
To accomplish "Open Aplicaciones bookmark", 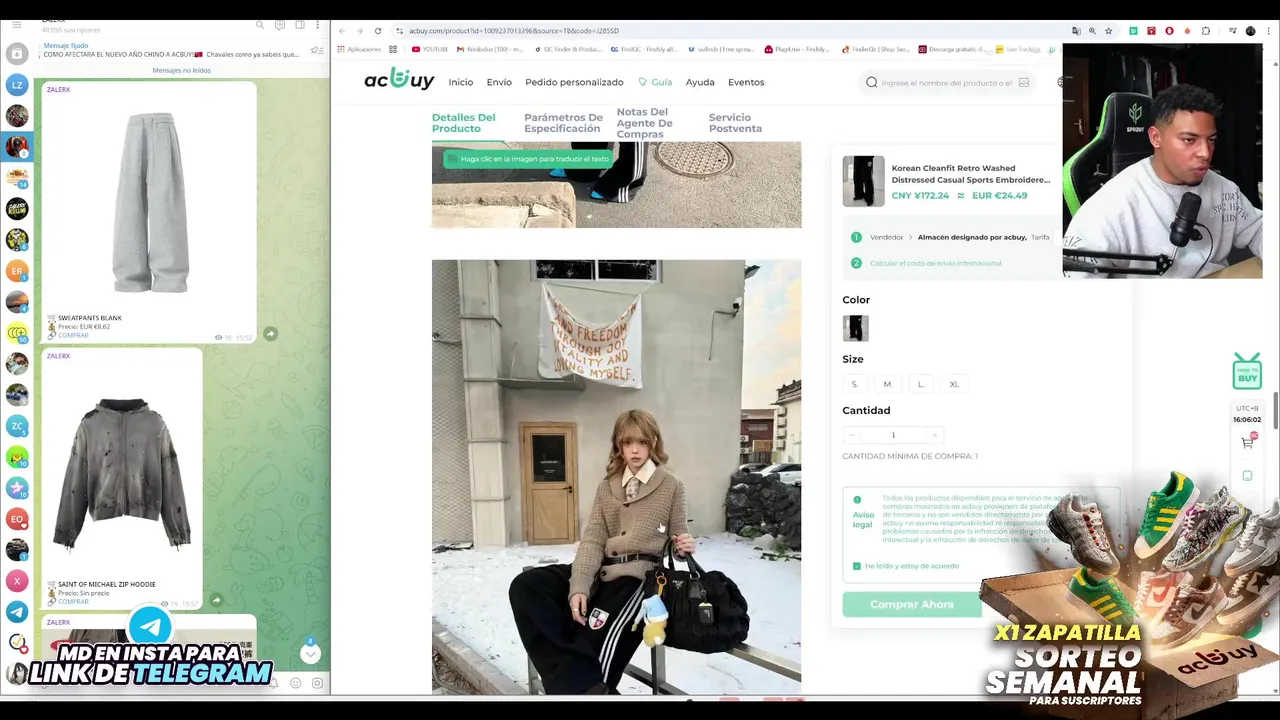I will [x=359, y=49].
